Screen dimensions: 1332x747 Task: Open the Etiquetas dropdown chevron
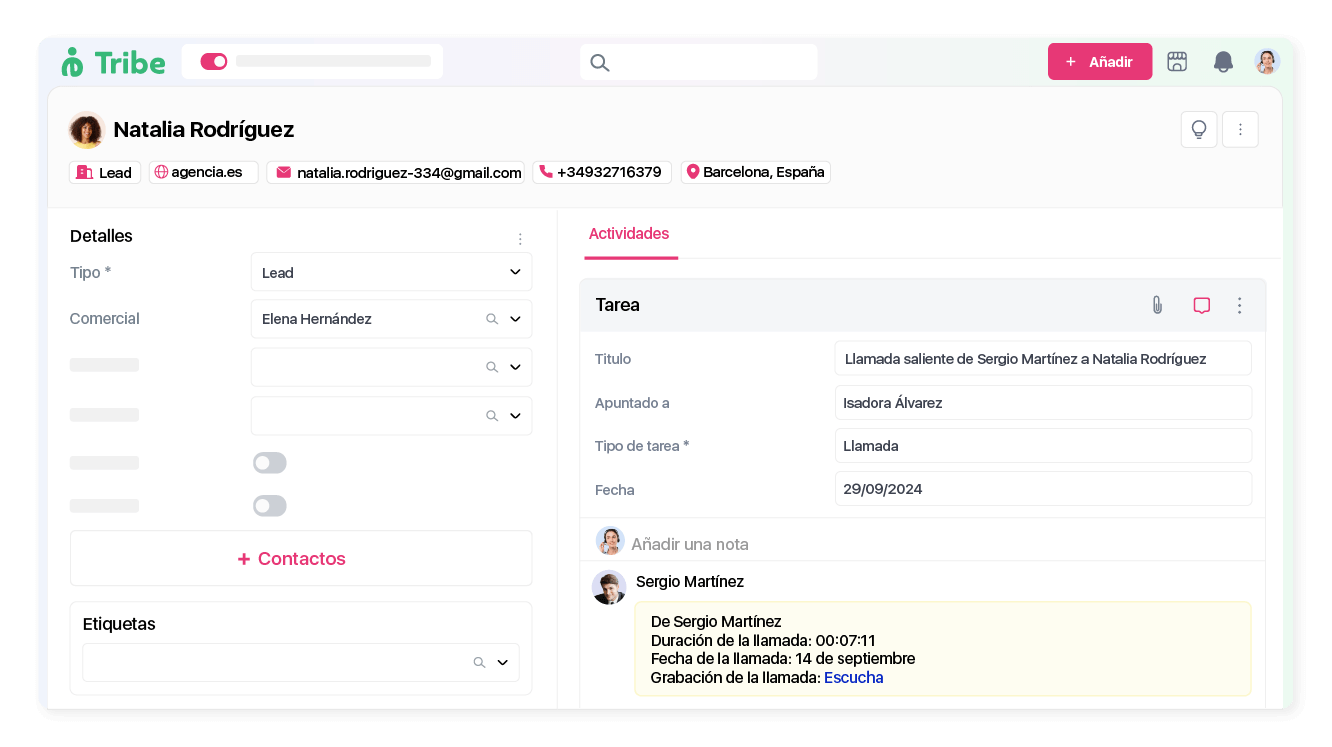pos(502,662)
